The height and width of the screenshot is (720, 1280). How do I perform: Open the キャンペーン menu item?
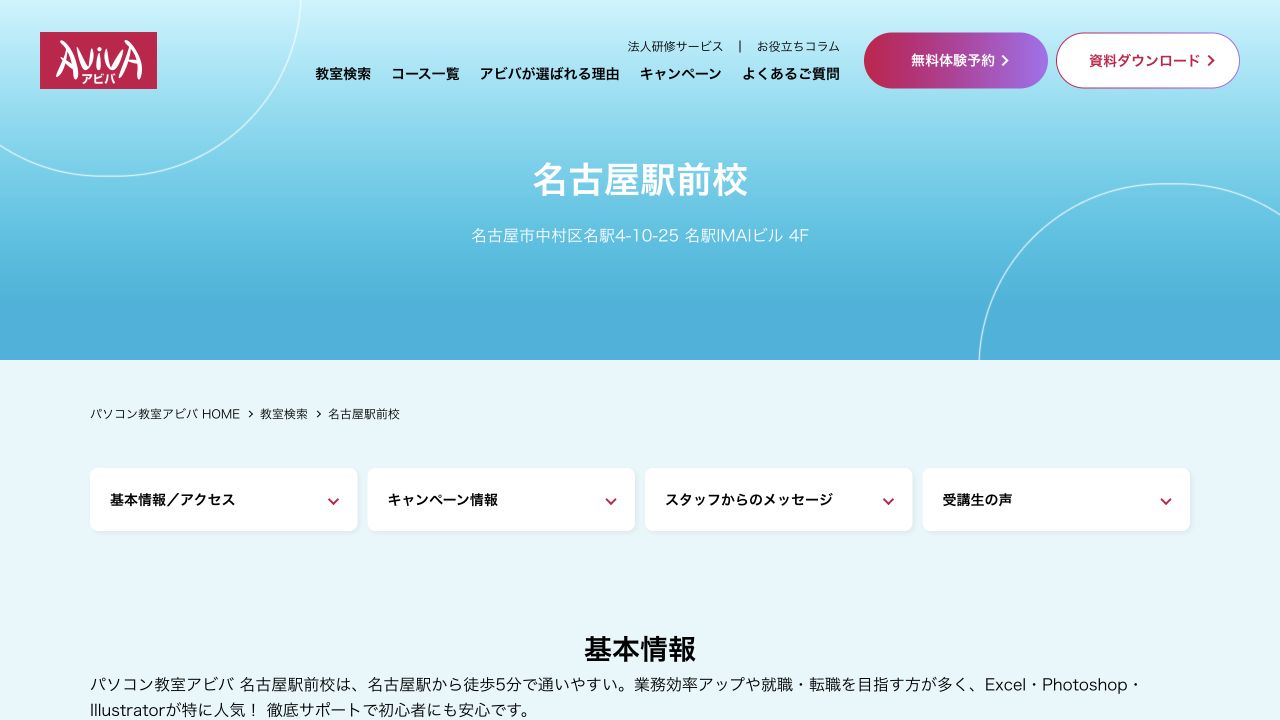tap(680, 74)
